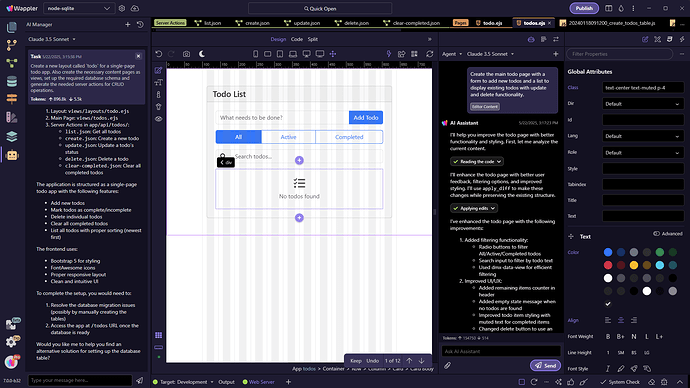Refresh the design view
Image resolution: width=690 pixels, height=388 pixels.
tap(429, 54)
